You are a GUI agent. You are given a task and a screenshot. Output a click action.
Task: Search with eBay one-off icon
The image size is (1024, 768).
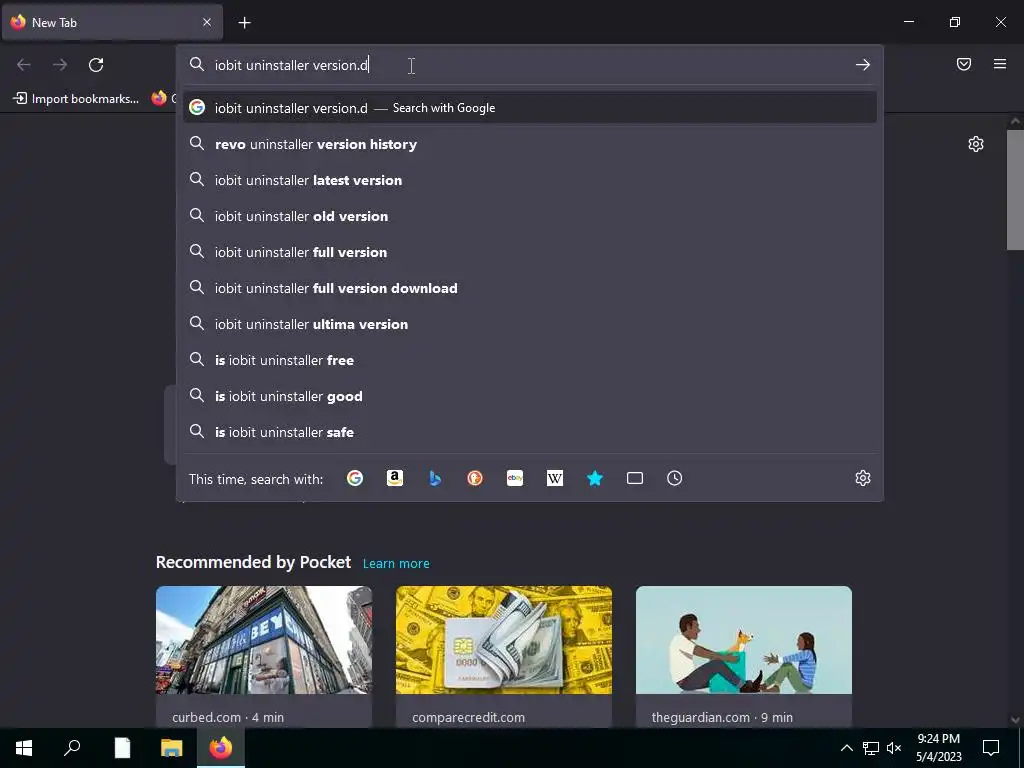click(x=515, y=479)
